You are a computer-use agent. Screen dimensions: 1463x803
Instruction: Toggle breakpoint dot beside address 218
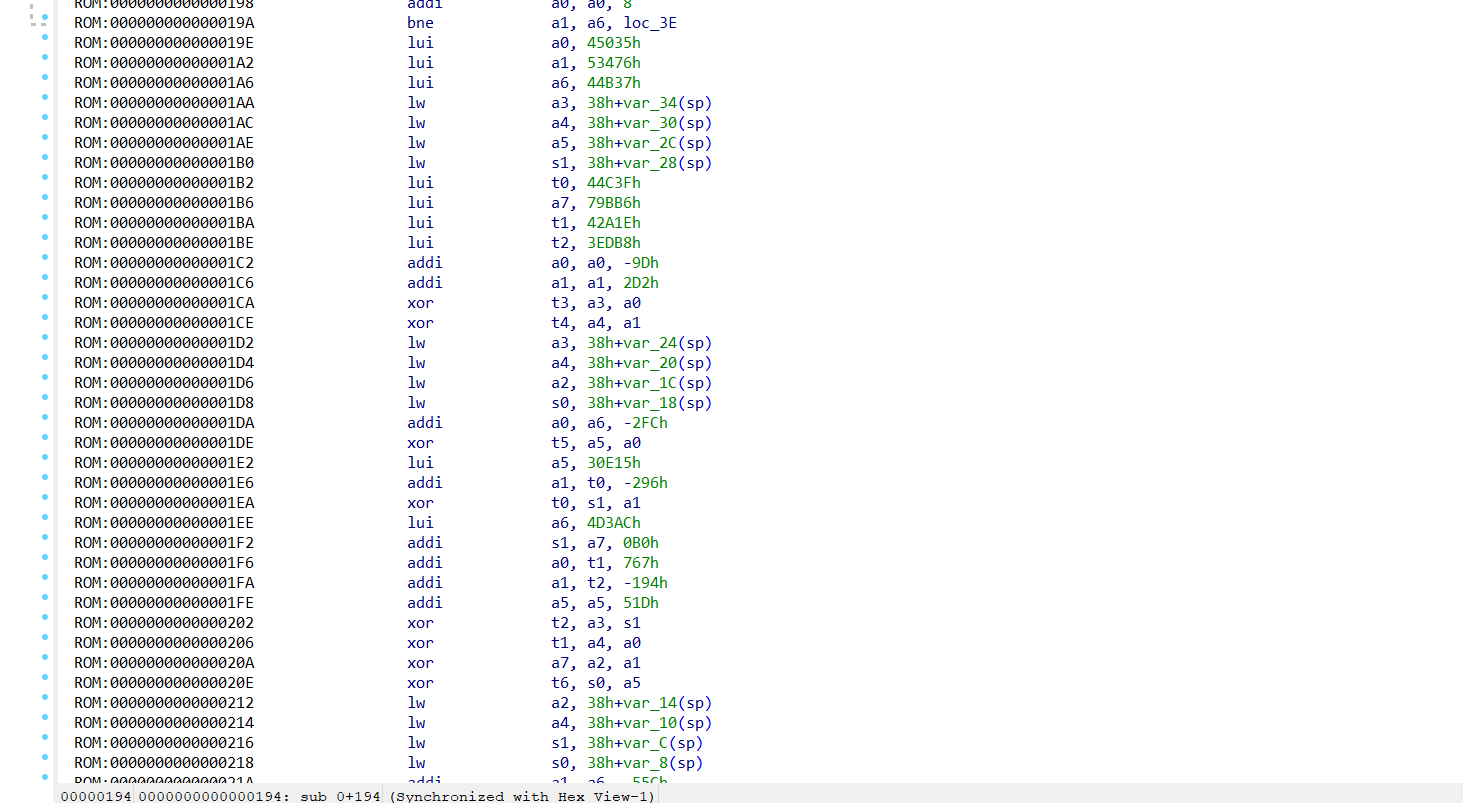pyautogui.click(x=45, y=757)
